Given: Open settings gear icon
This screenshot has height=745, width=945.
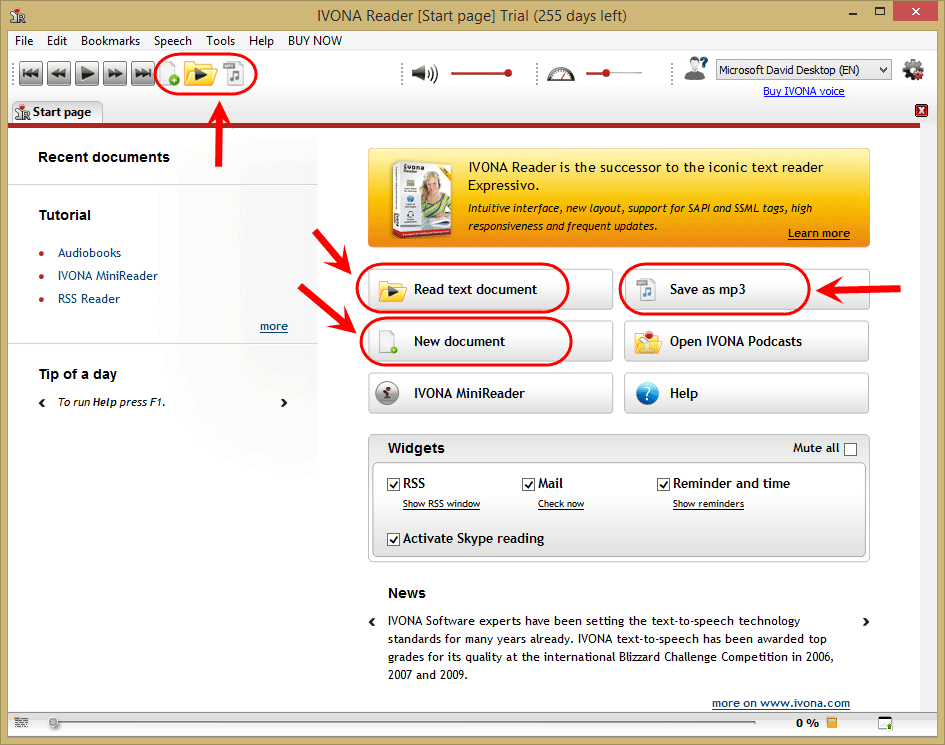Looking at the screenshot, I should 913,70.
